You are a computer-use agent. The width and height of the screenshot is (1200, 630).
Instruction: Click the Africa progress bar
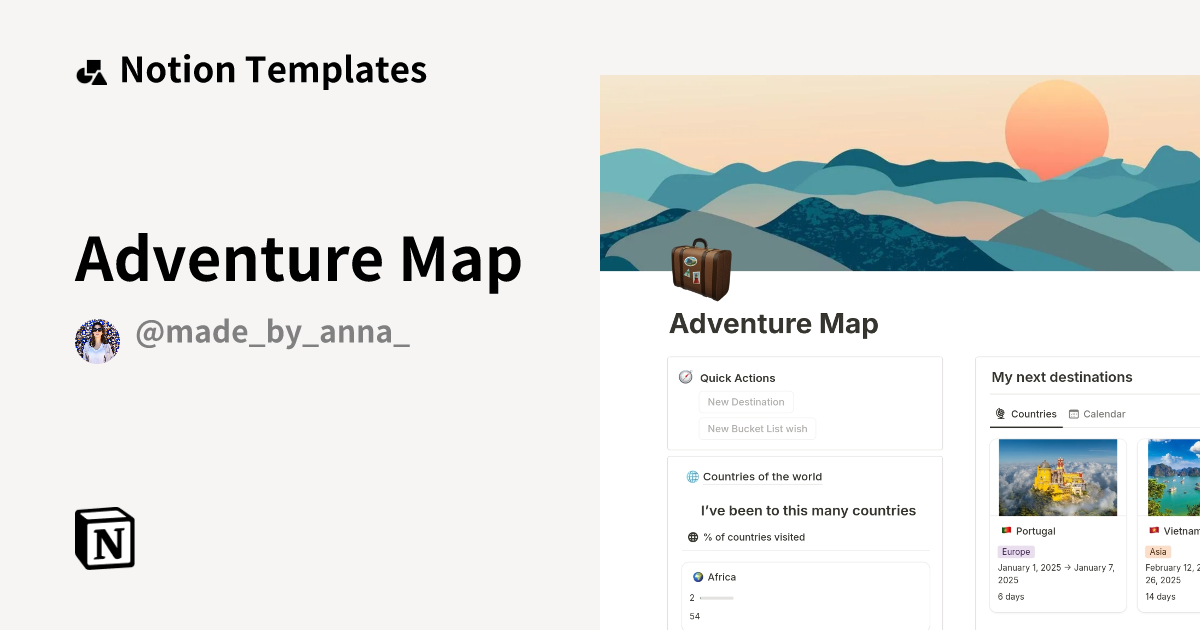coord(716,597)
